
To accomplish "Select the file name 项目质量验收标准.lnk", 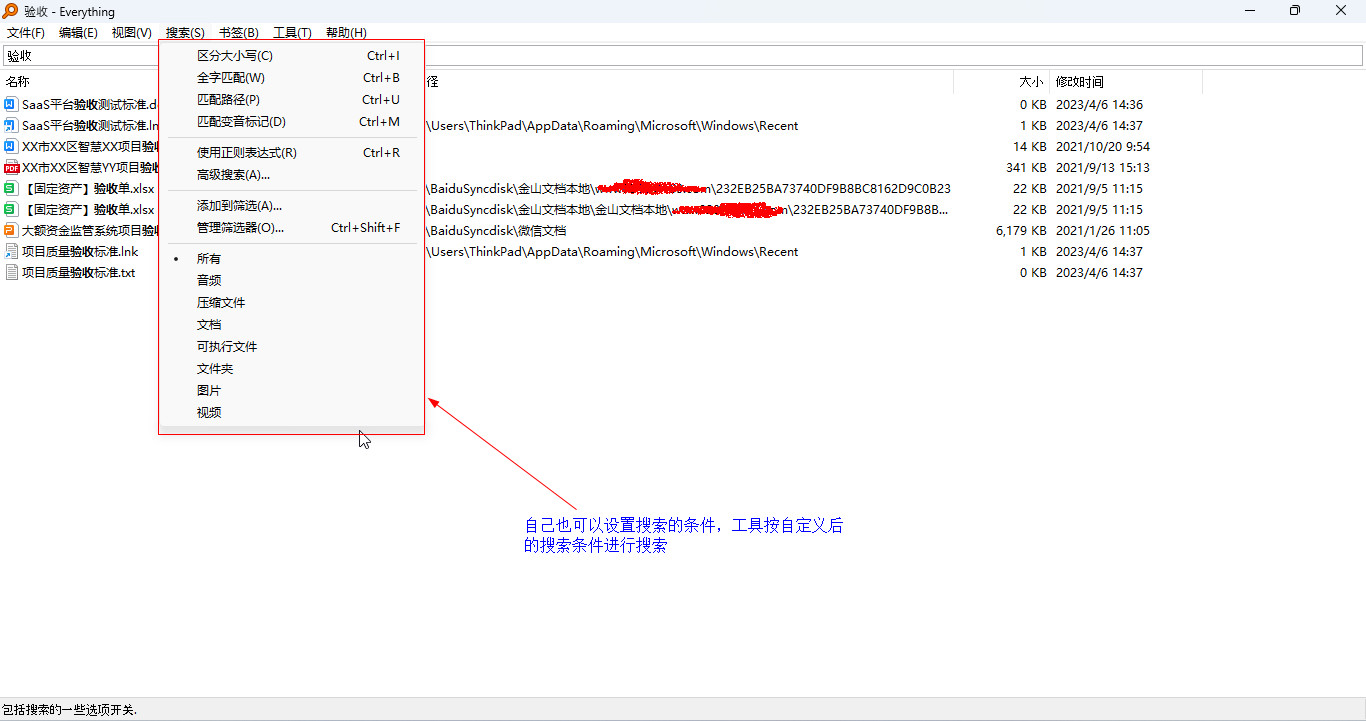I will tap(80, 252).
